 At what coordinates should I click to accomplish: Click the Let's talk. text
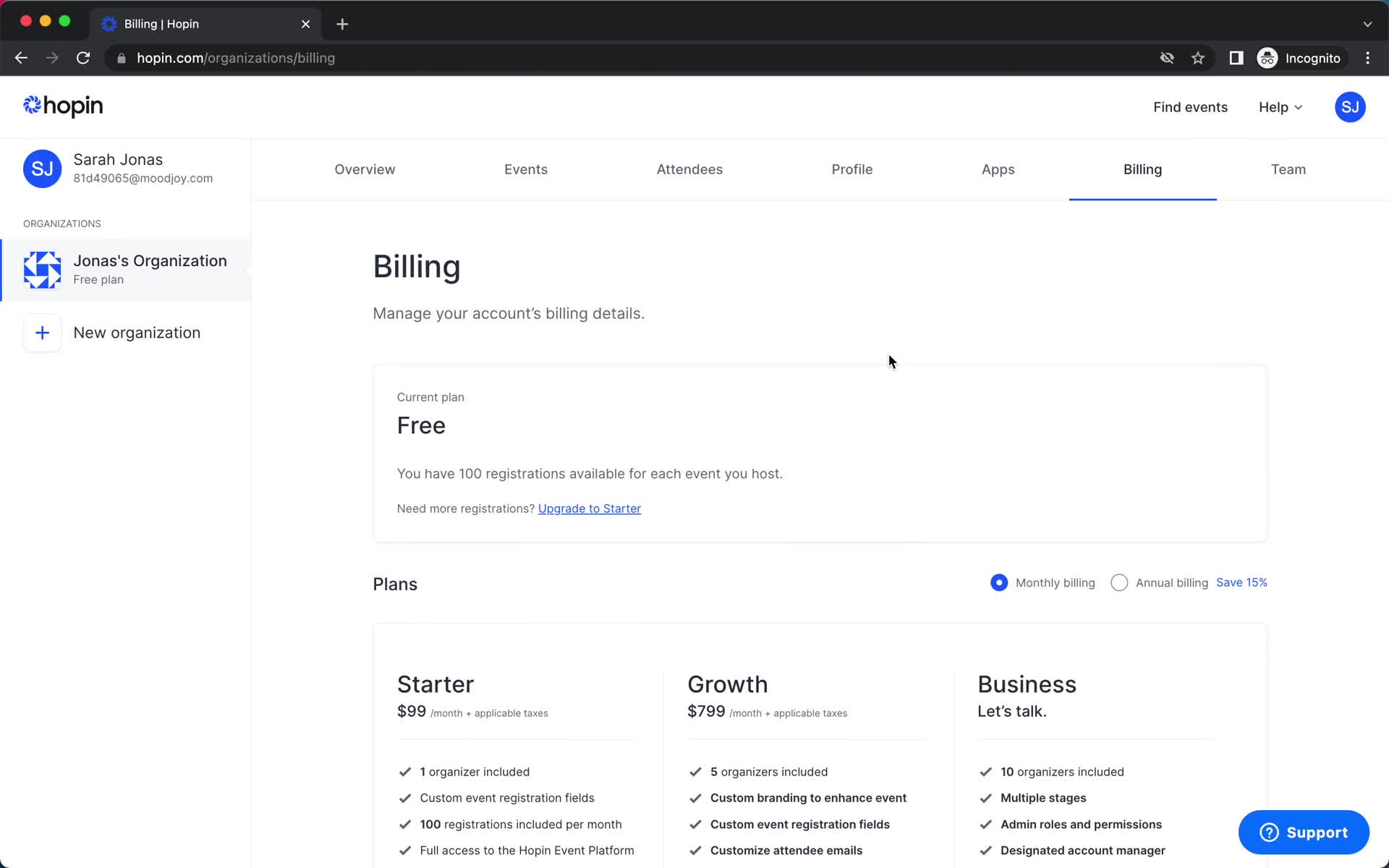click(1012, 711)
